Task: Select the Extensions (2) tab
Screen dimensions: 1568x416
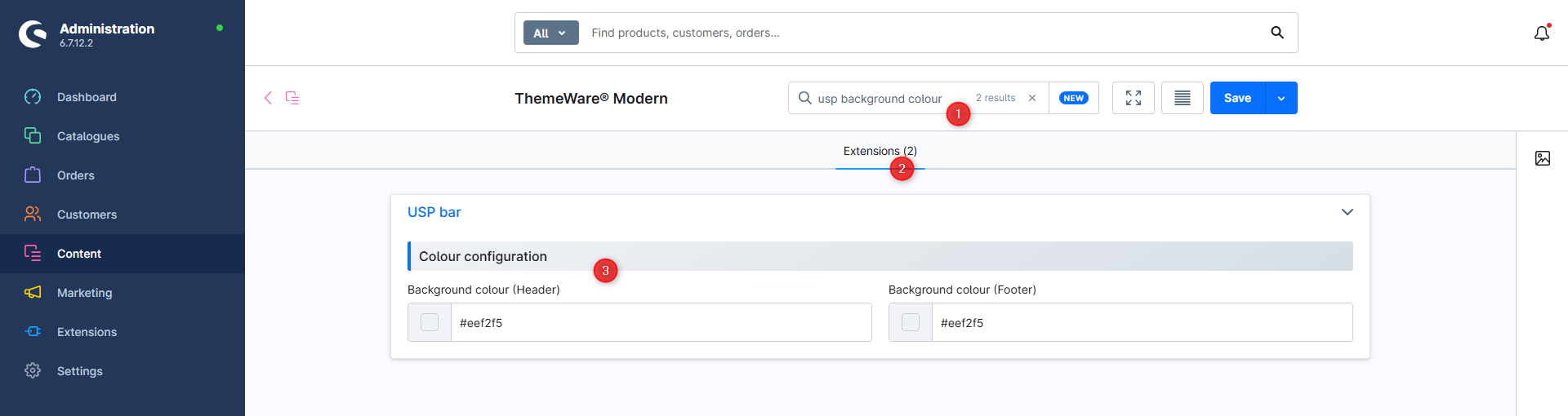Action: coord(880,152)
